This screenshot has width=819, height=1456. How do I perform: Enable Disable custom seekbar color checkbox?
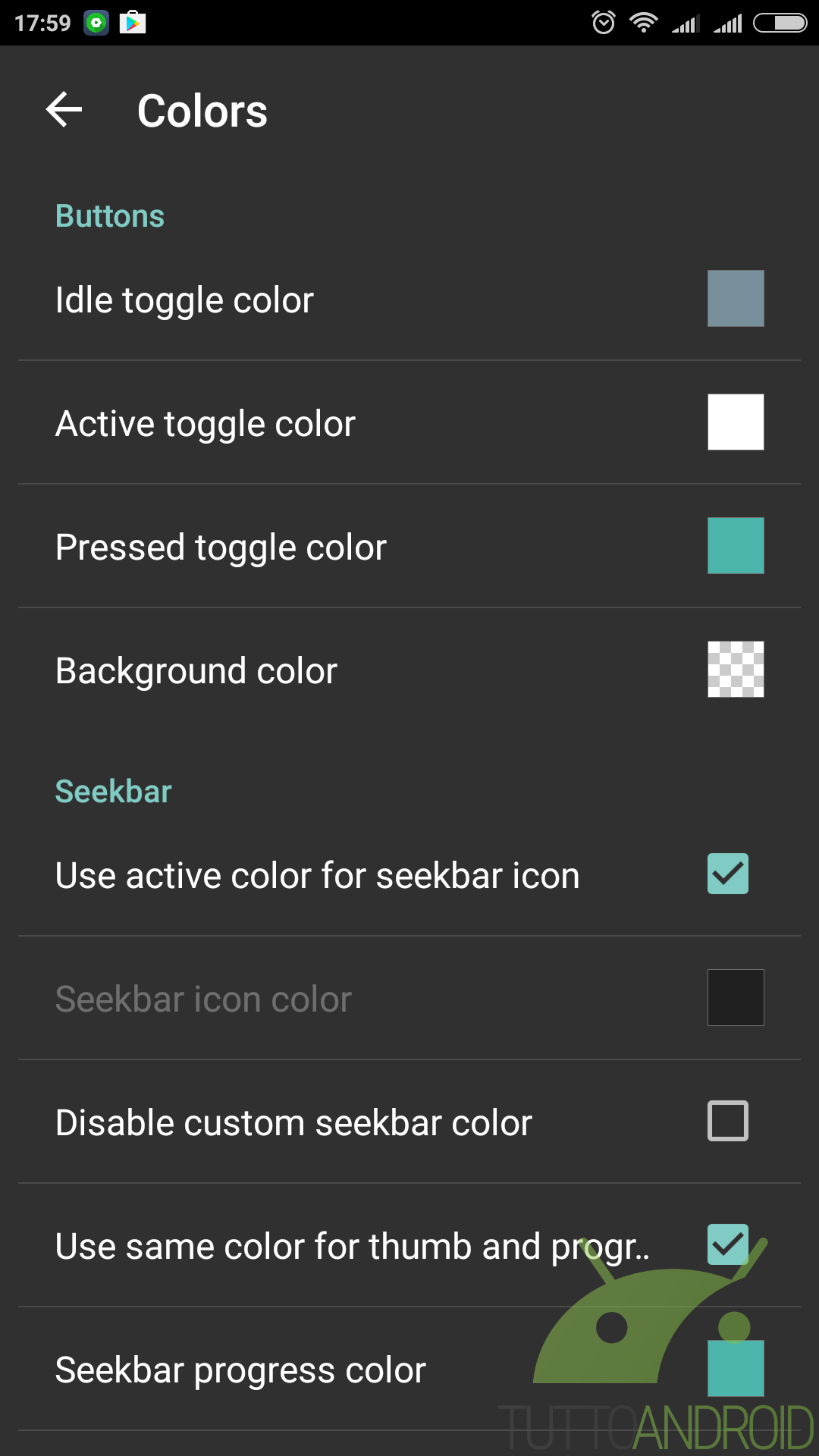click(x=728, y=1121)
